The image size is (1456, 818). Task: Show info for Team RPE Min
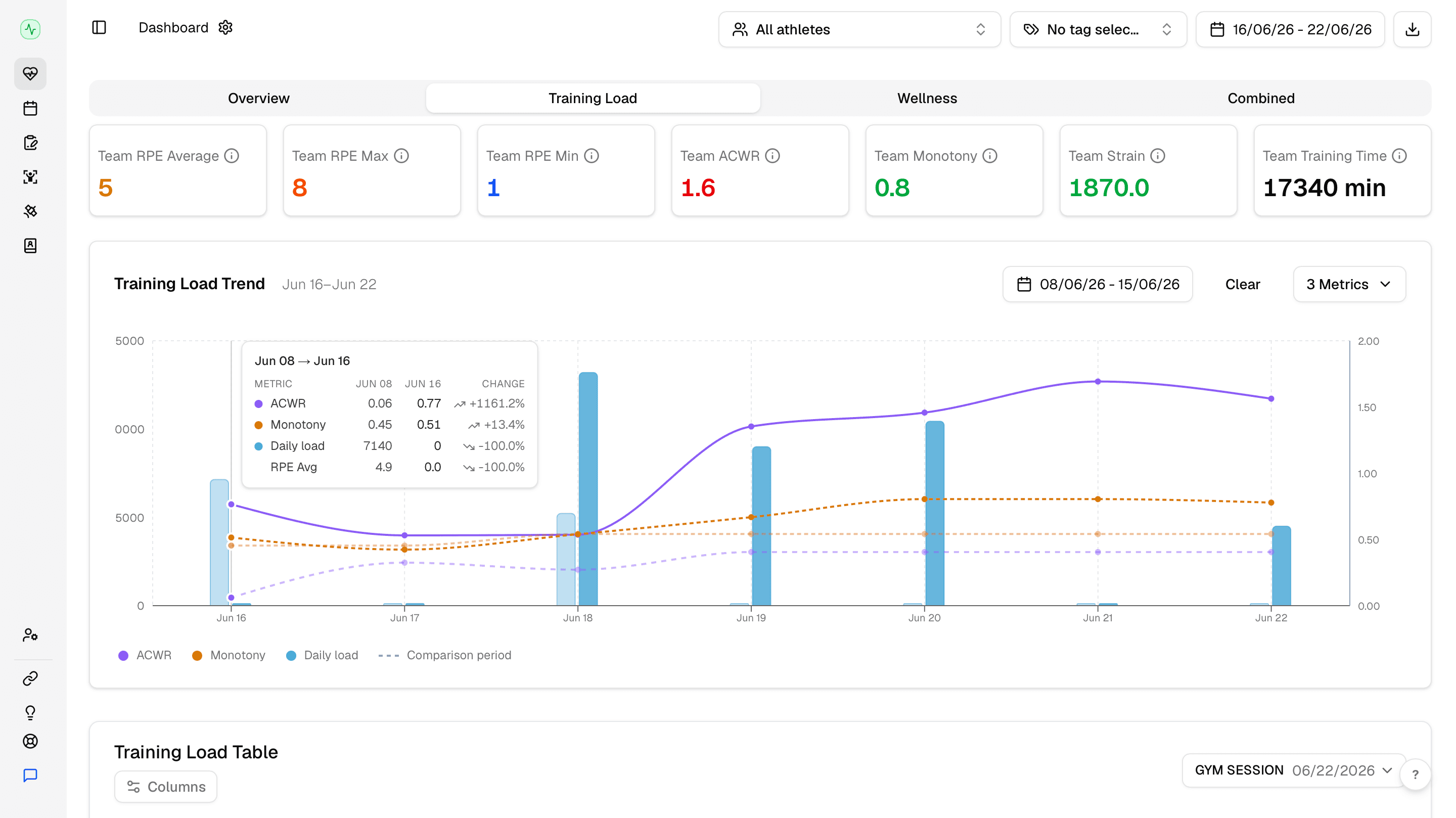coord(591,156)
